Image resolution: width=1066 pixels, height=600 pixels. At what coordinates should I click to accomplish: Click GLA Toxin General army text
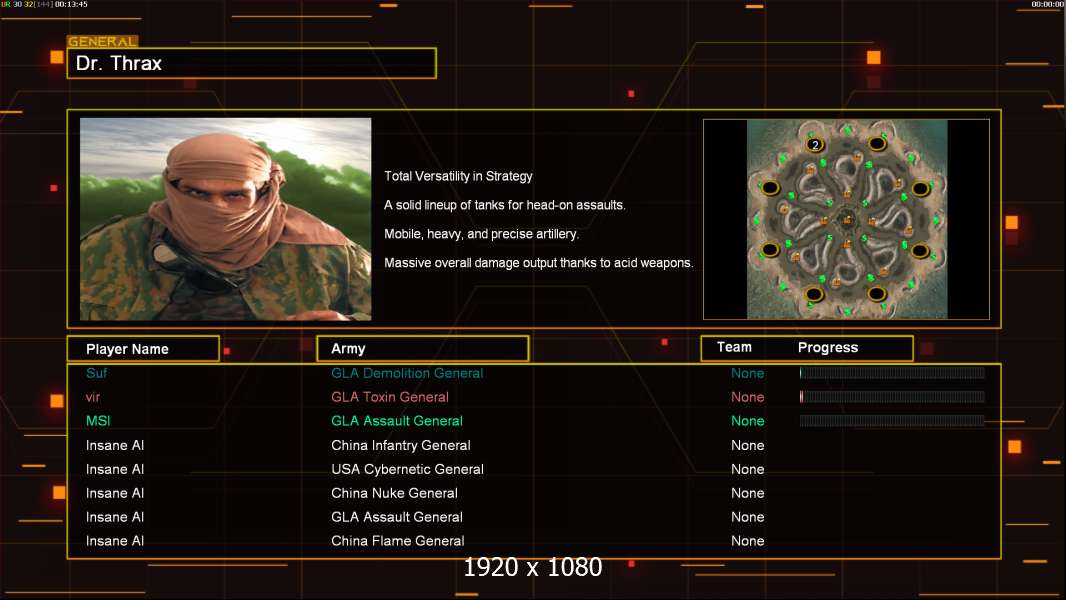tap(390, 397)
